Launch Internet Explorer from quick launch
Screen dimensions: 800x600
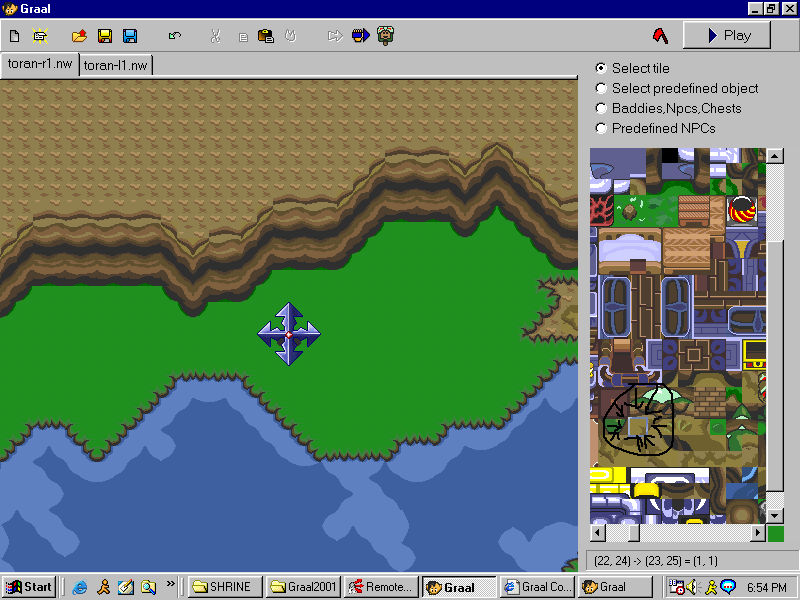(80, 587)
